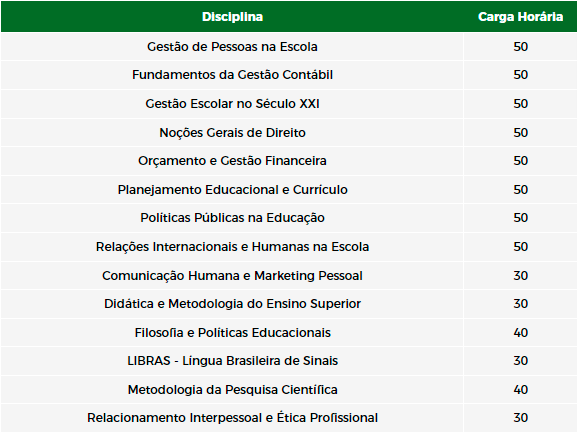This screenshot has width=577, height=433.
Task: Click the Carga Horária column header
Action: pyautogui.click(x=520, y=17)
